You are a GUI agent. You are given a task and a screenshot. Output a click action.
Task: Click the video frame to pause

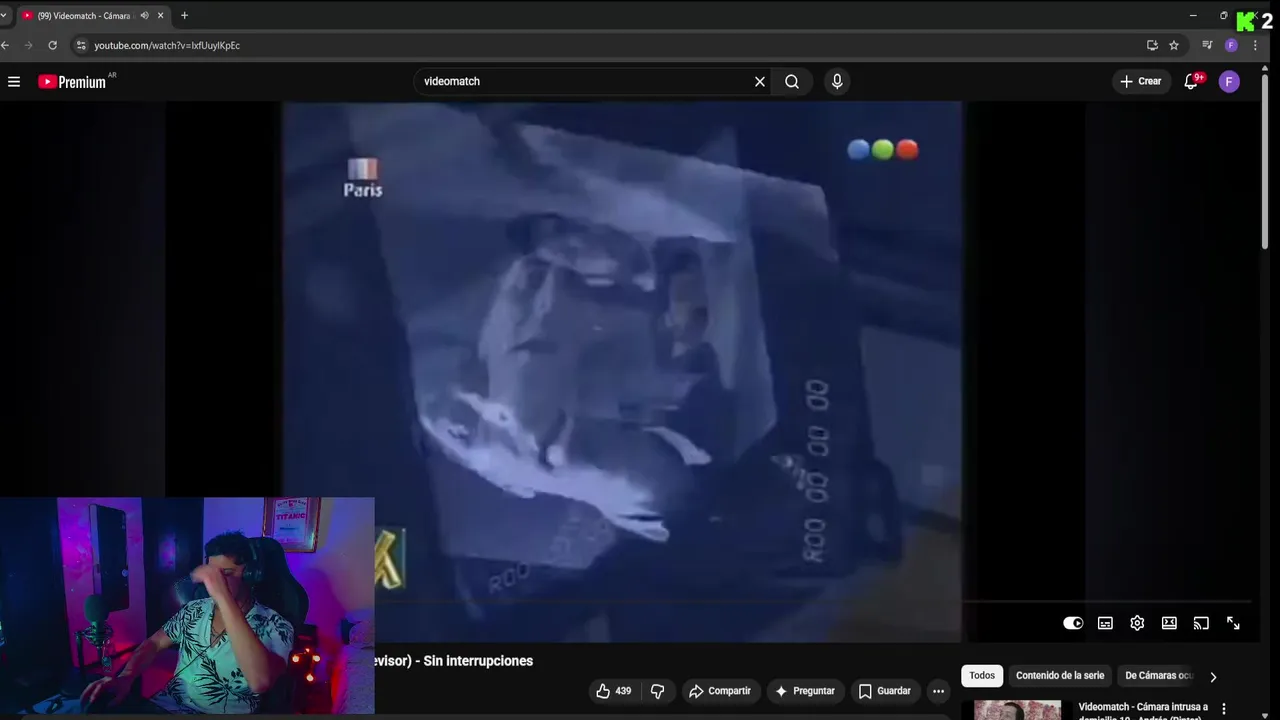[622, 370]
